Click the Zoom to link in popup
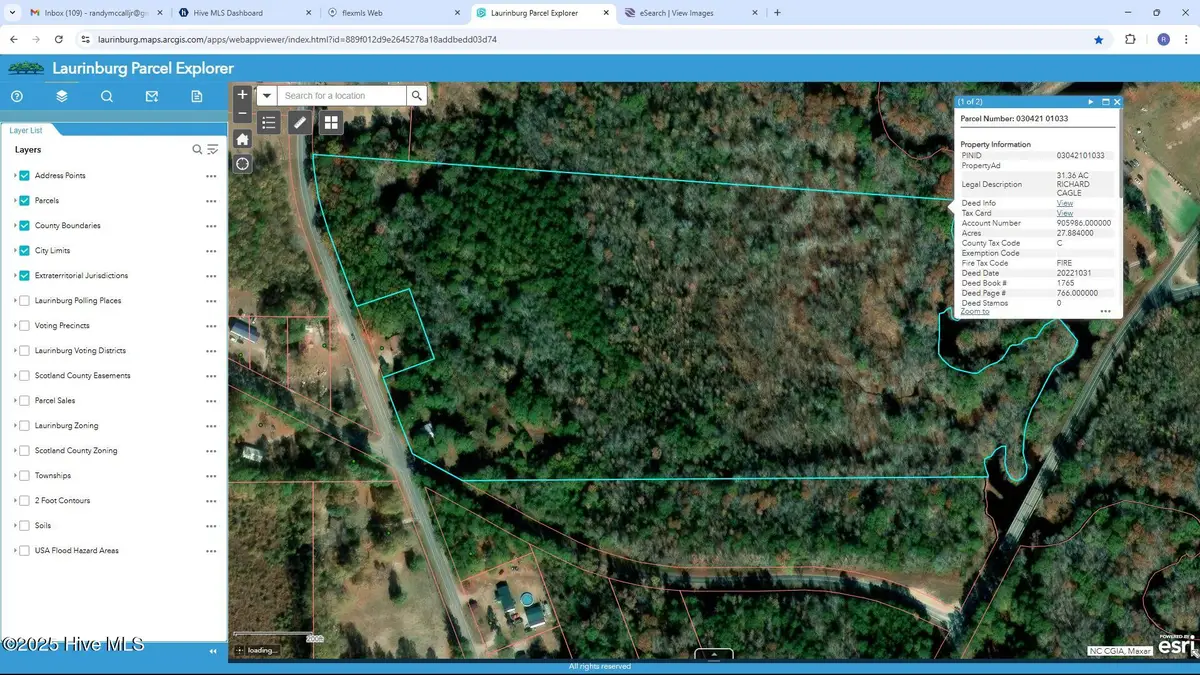1200x675 pixels. pos(975,311)
